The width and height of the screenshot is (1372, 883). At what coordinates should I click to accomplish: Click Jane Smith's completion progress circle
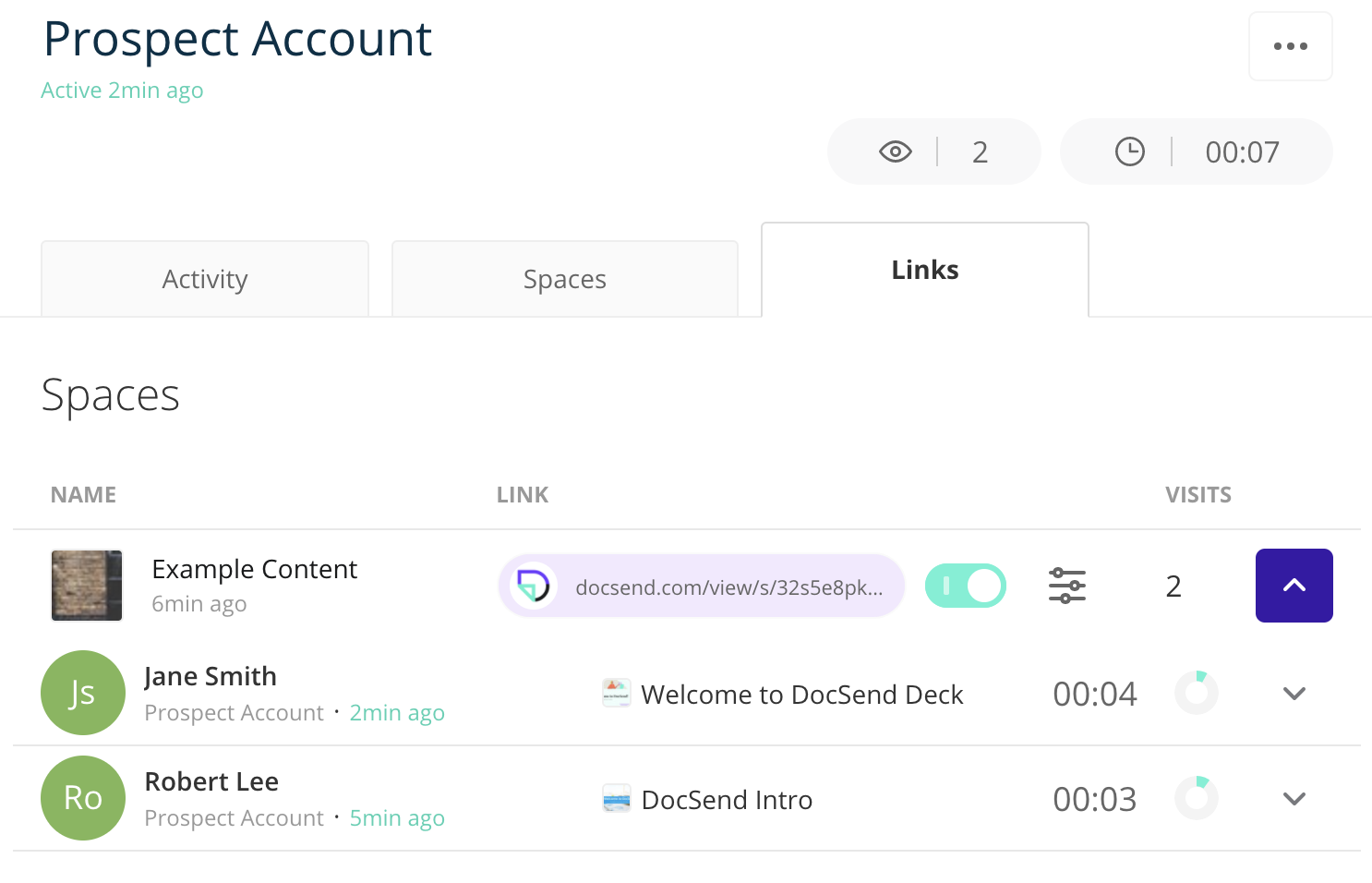tap(1197, 693)
